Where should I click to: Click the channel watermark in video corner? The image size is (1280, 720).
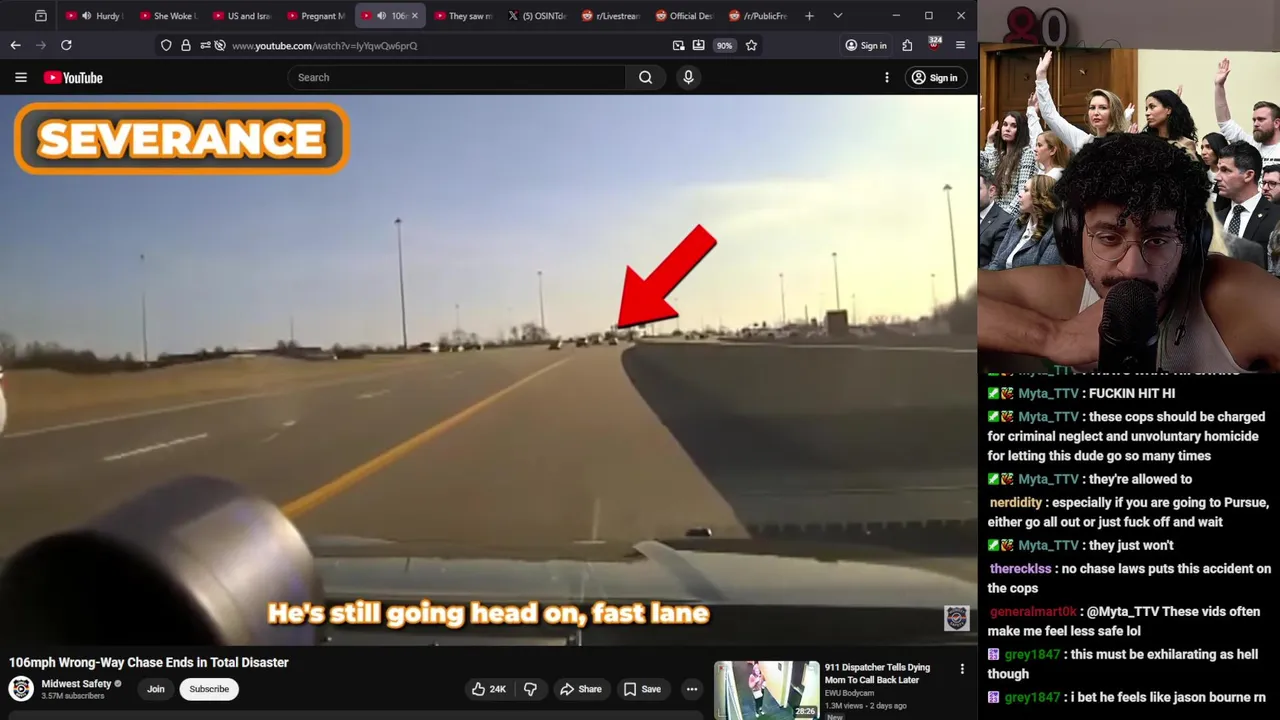956,618
